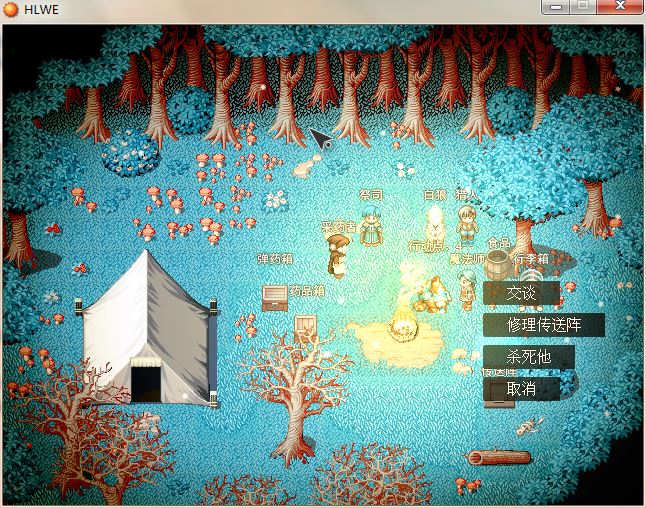Click the 传送阵 label above 取消
This screenshot has height=508, width=646.
tap(499, 372)
